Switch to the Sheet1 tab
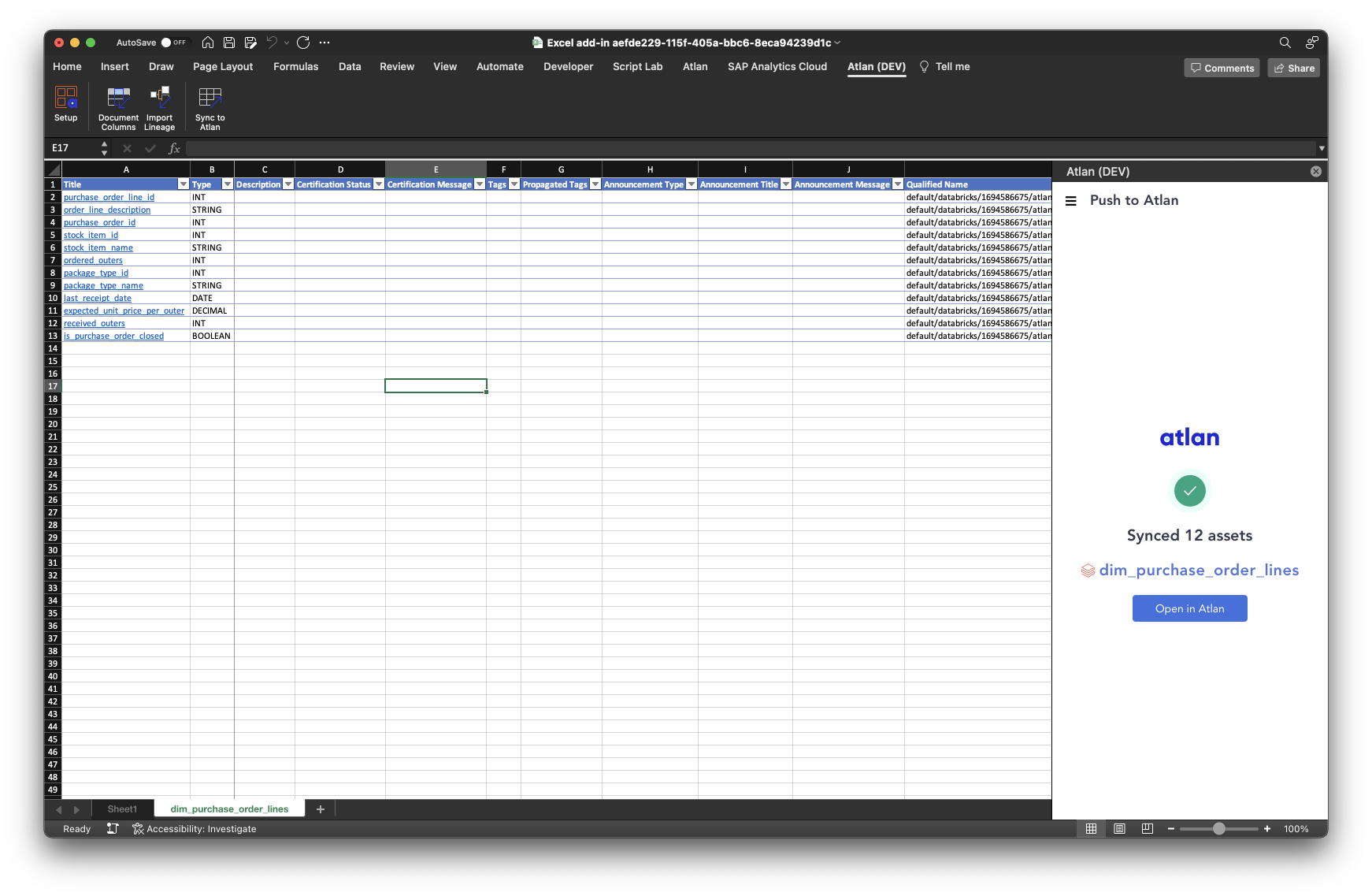The image size is (1372, 896). tap(122, 809)
